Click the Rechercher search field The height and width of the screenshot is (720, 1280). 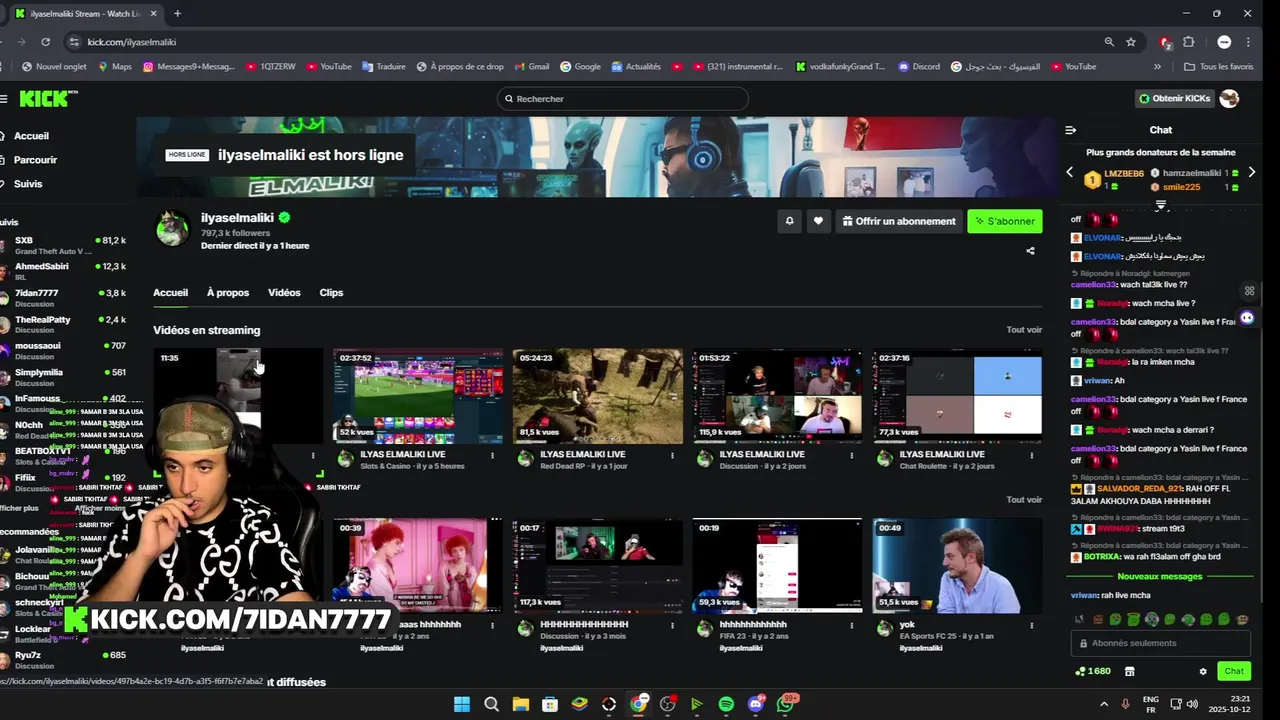[622, 98]
